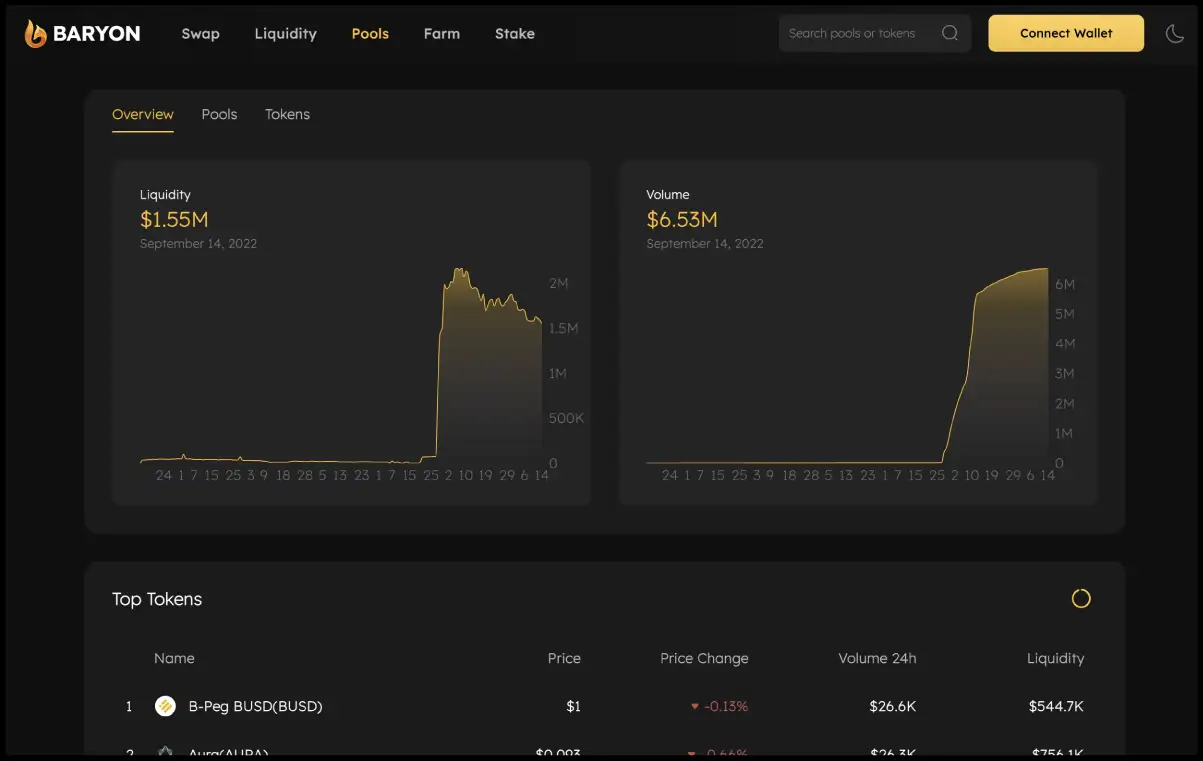1203x761 pixels.
Task: Sort tokens by Volume 24h column
Action: [876, 658]
